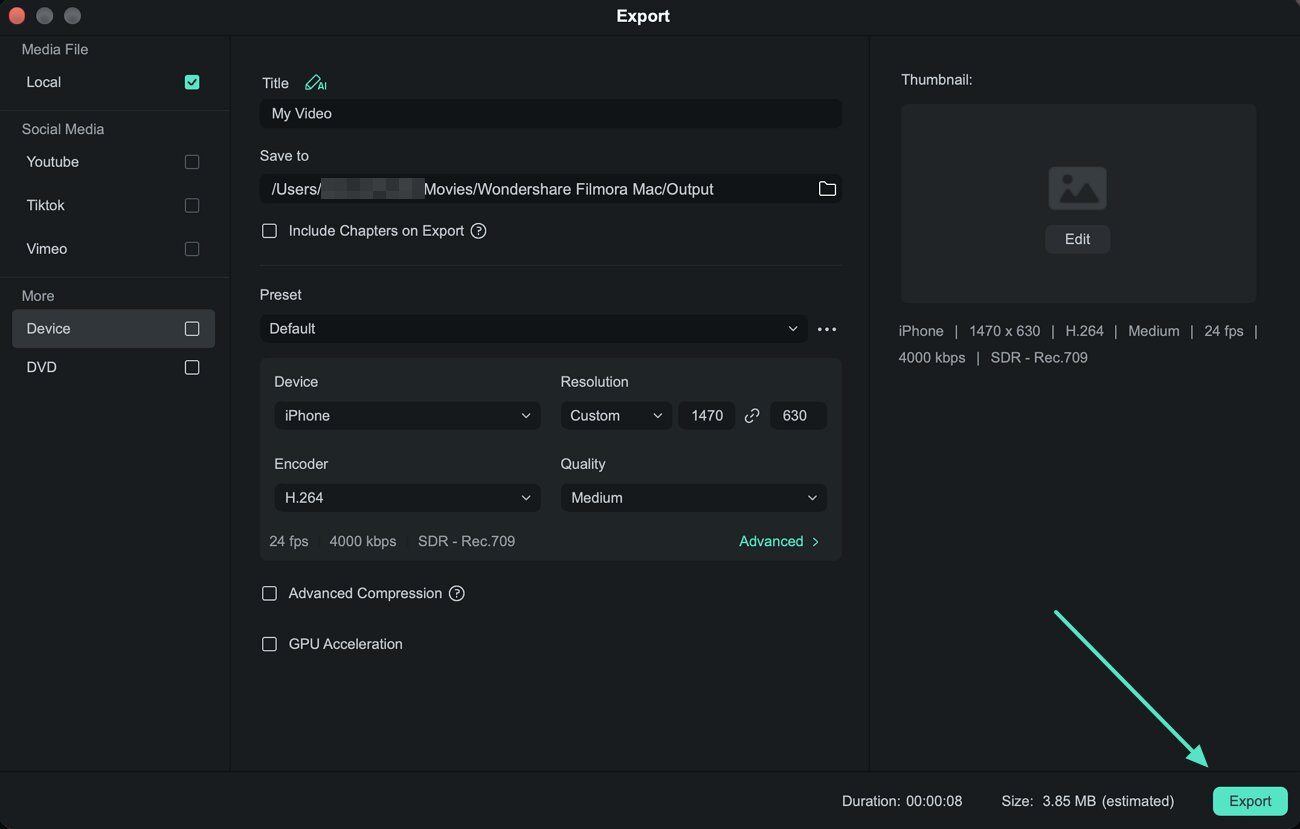
Task: Toggle the Local media file checkbox
Action: (192, 82)
